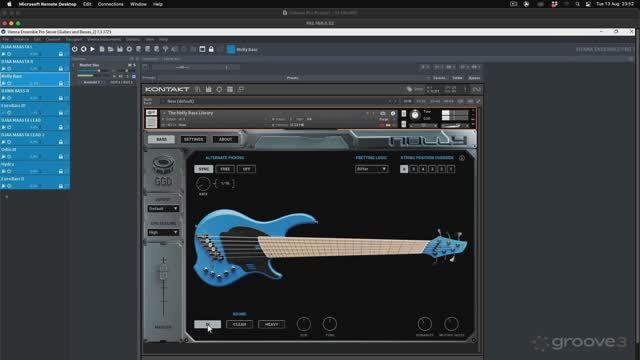Click the GGD drum logo
This screenshot has width=640, height=360.
point(163,171)
